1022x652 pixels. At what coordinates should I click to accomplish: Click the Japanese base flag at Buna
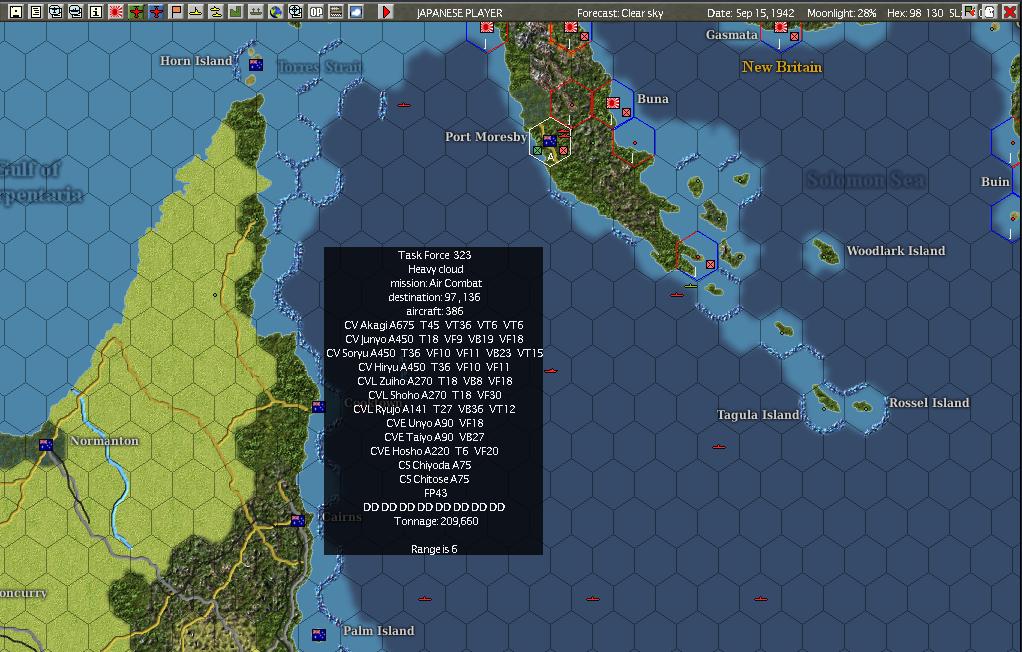[613, 102]
